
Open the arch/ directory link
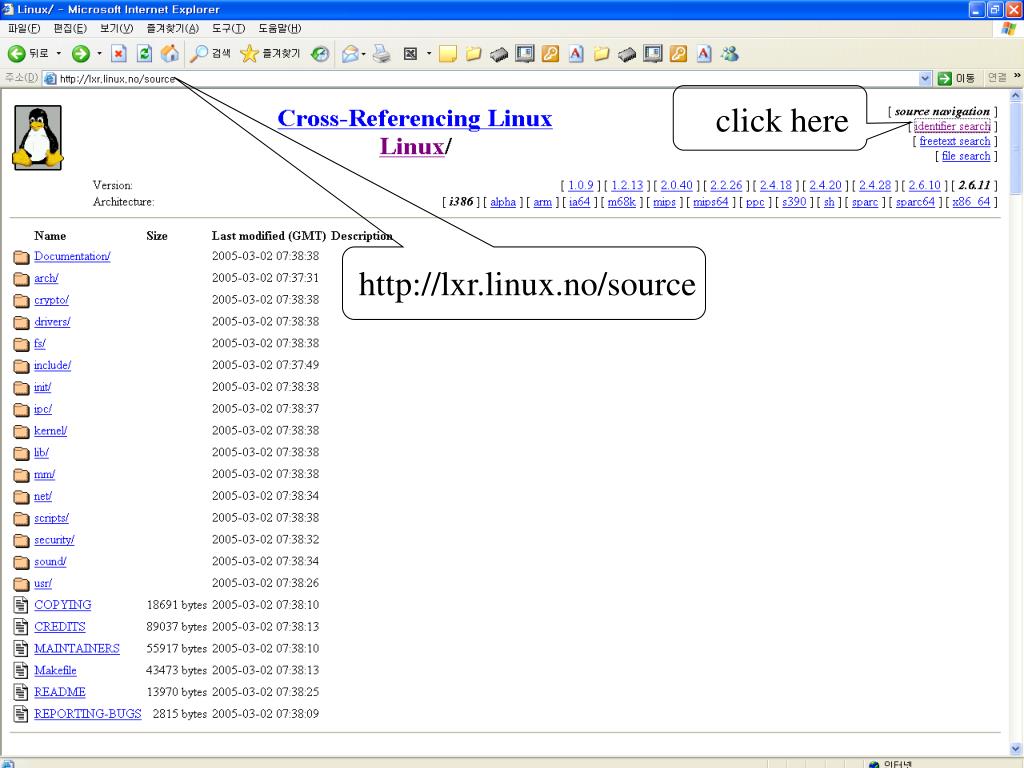pos(46,278)
